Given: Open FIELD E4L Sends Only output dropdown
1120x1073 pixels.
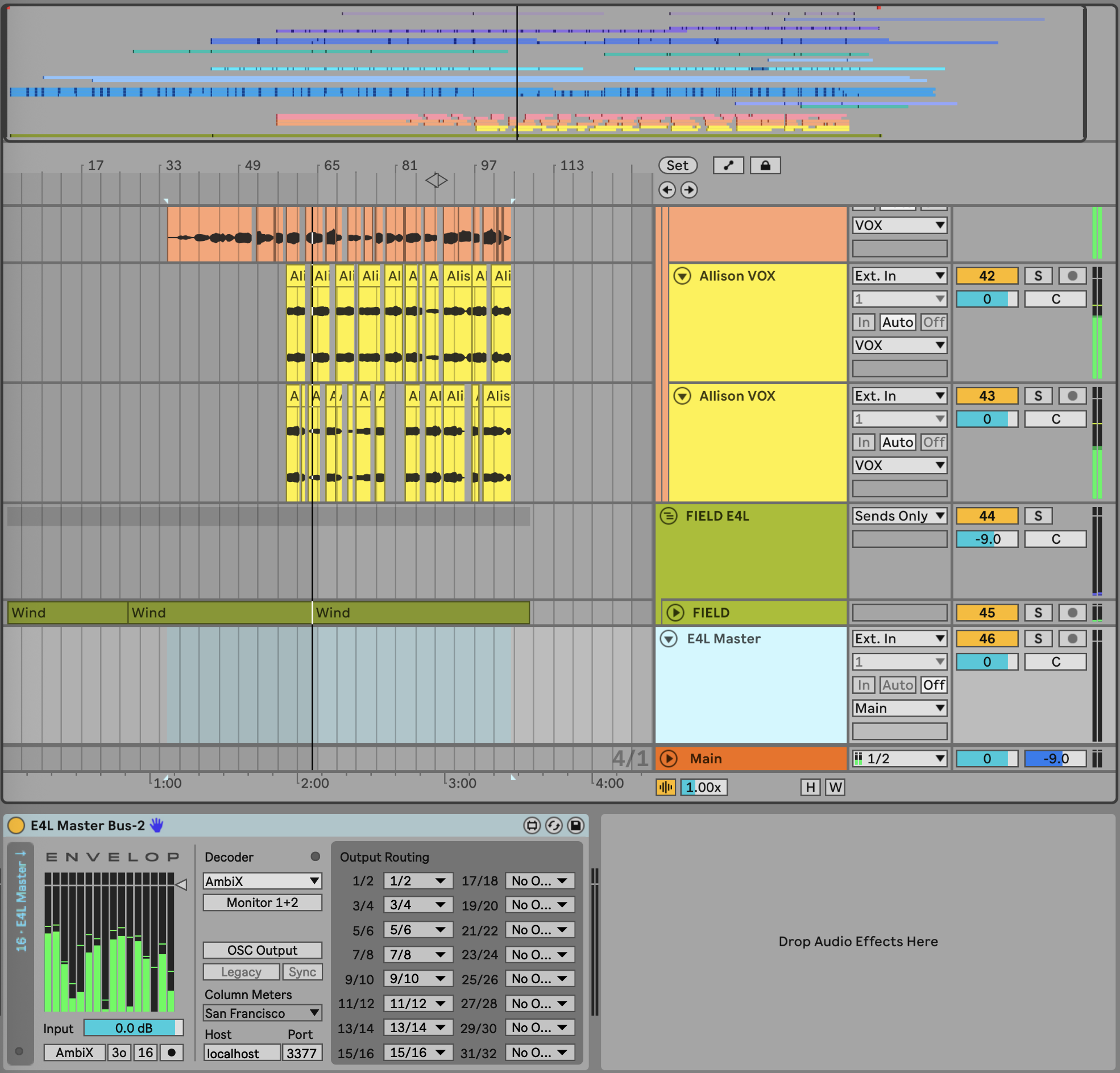Looking at the screenshot, I should pyautogui.click(x=899, y=516).
